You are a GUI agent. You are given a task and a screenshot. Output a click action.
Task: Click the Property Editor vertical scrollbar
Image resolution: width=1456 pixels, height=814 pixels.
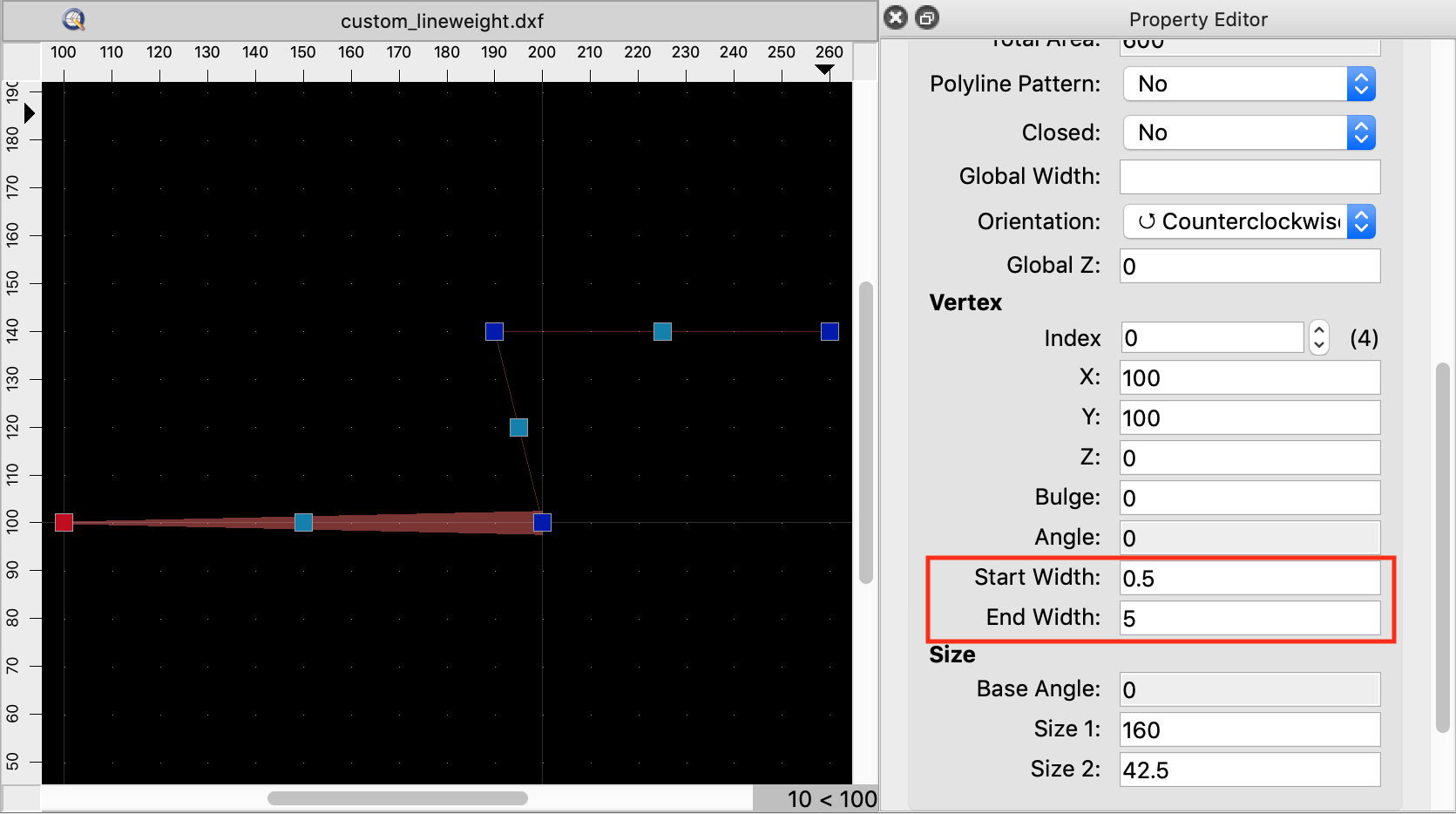pos(1442,549)
